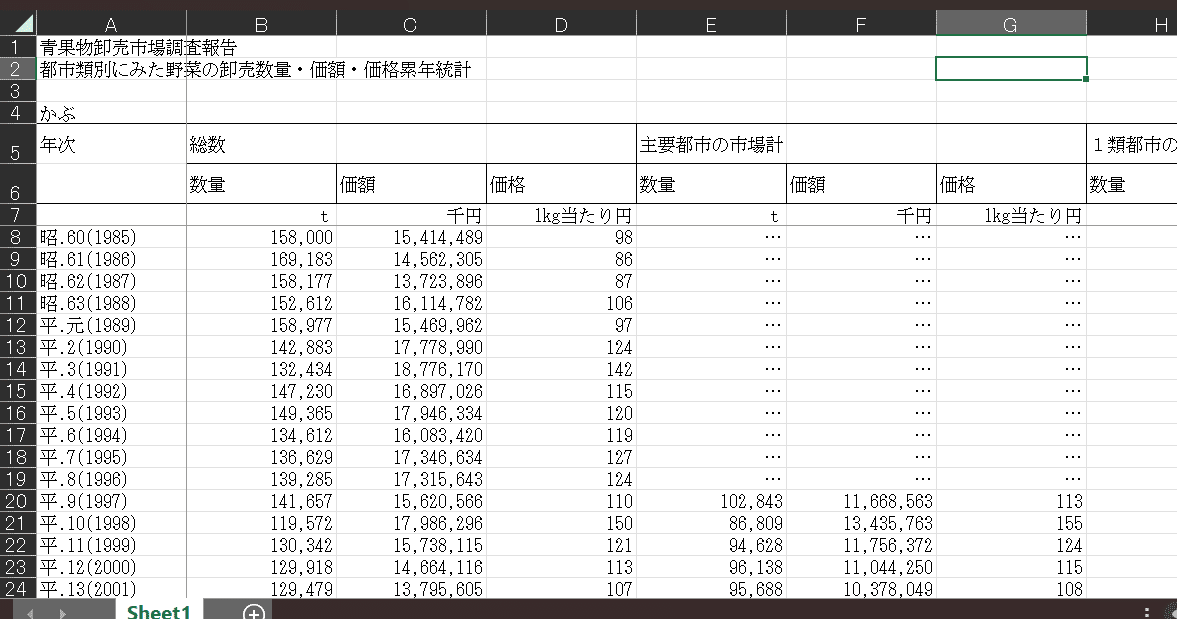Select column B header
This screenshot has height=619, width=1177.
[x=261, y=24]
